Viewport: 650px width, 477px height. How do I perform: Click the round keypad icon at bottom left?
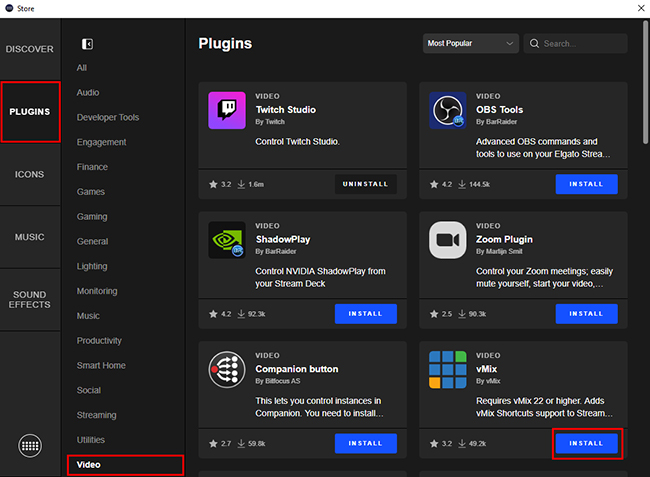pyautogui.click(x=30, y=446)
